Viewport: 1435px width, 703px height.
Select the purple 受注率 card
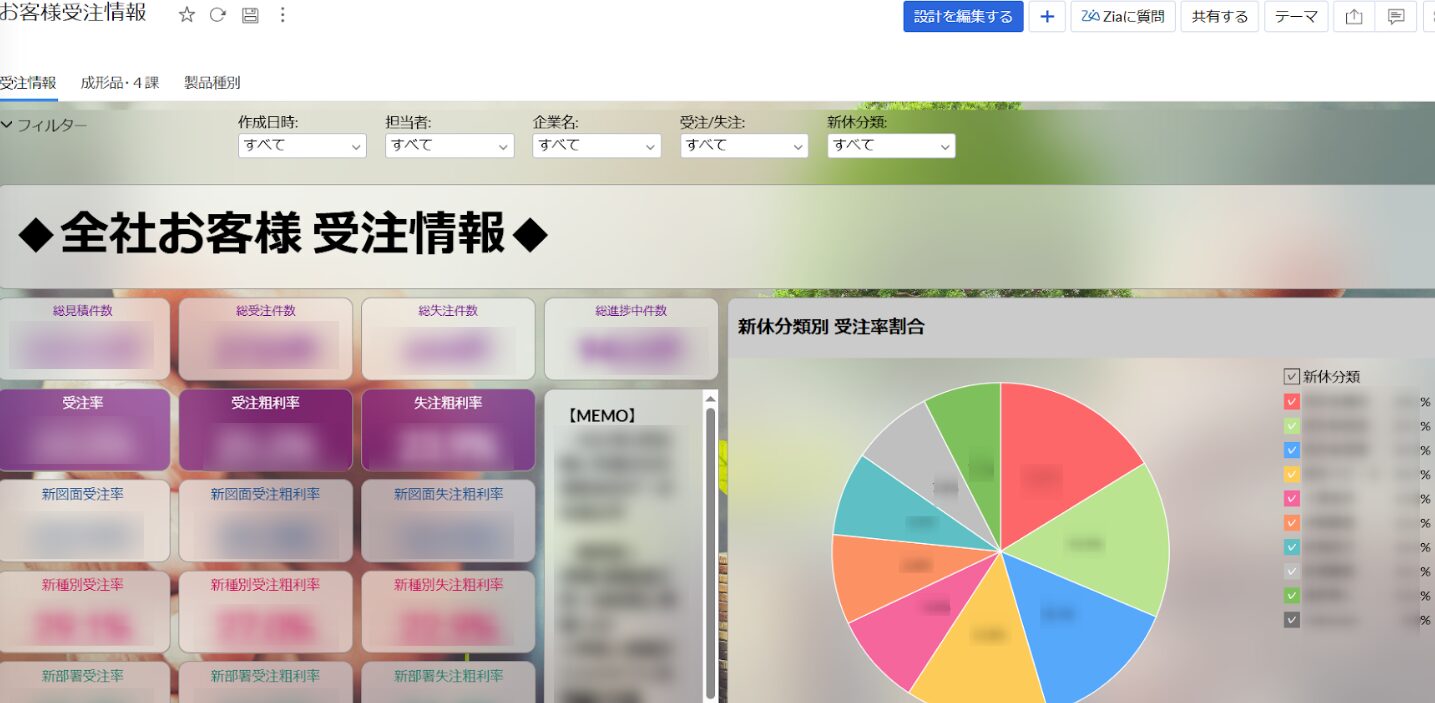click(83, 430)
